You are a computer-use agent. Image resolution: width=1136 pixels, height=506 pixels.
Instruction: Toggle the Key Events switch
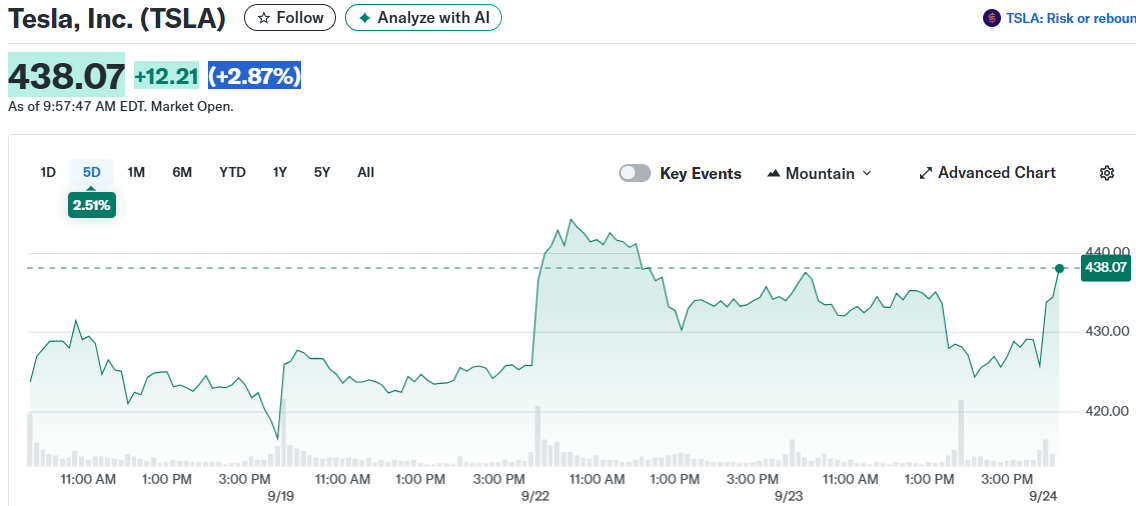(635, 173)
